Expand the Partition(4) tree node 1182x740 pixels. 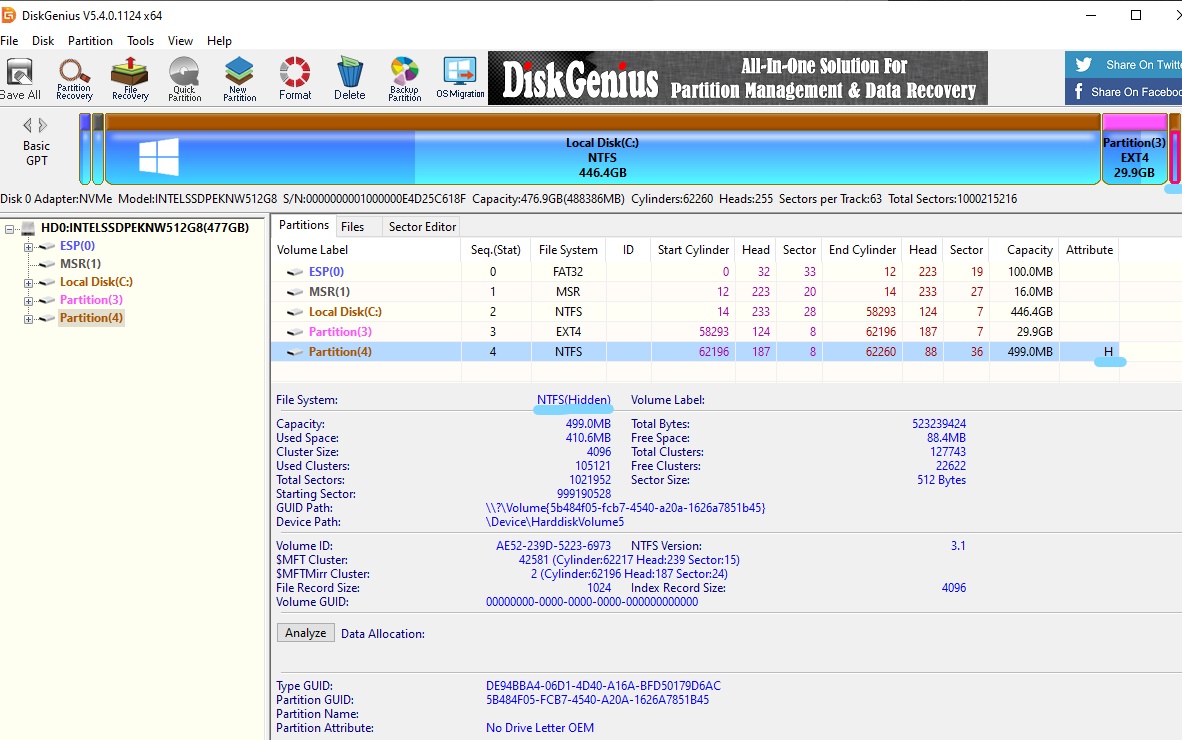(28, 319)
